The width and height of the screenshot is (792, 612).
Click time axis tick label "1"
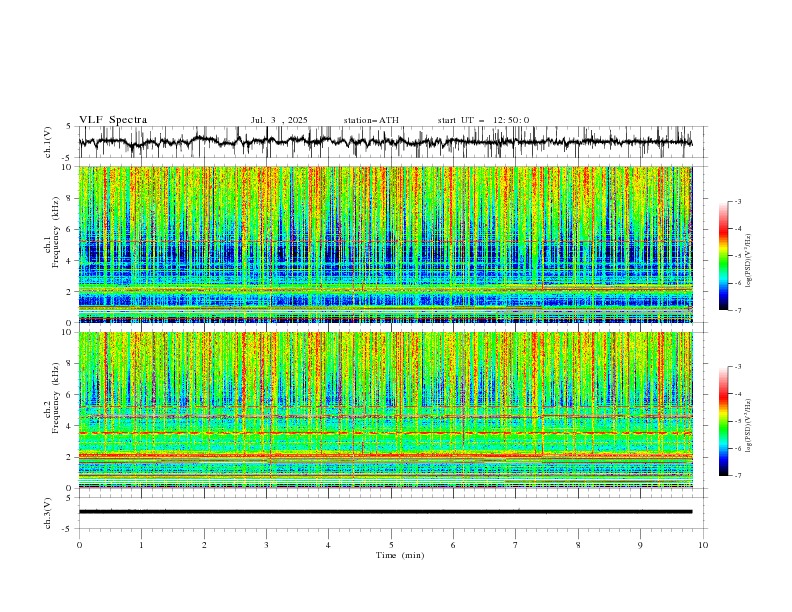tap(141, 545)
